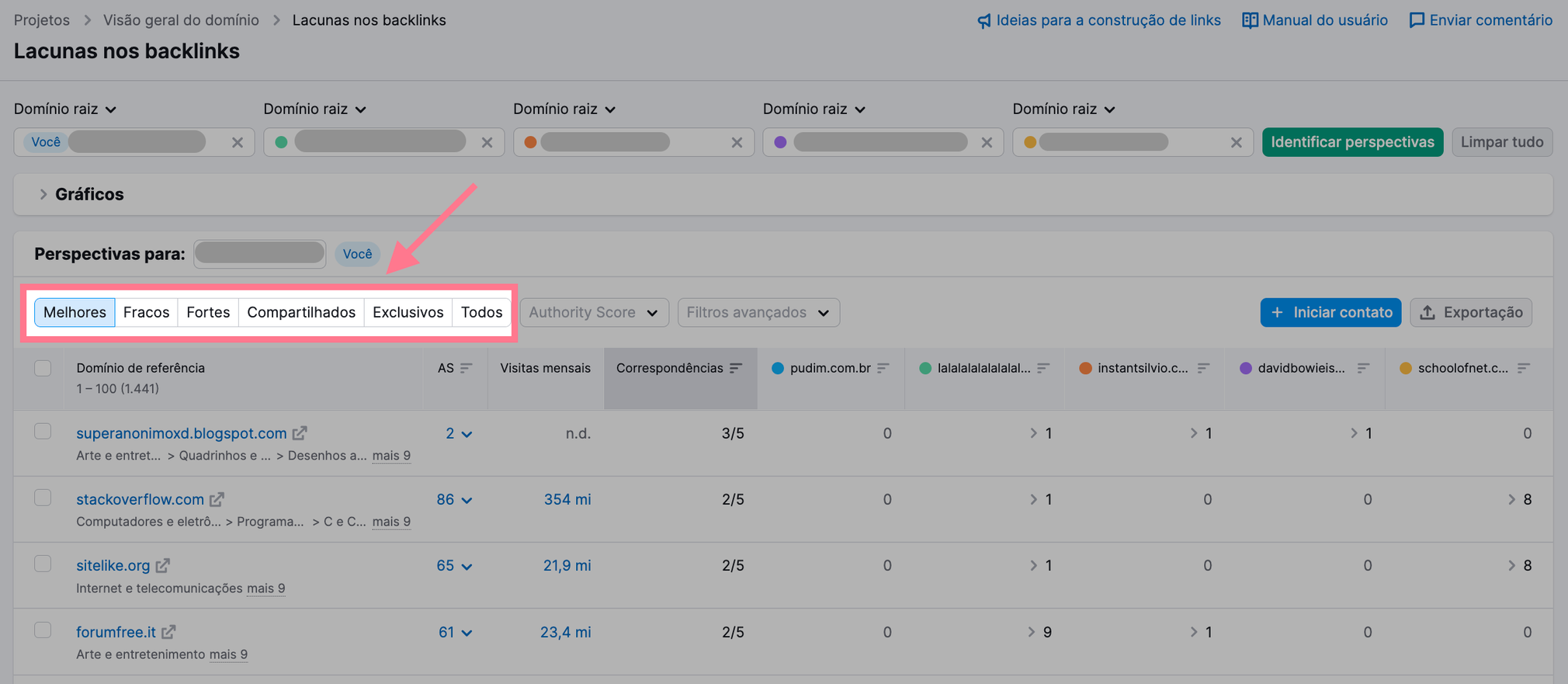Open the Perspectivas para domain selector
Screen dimensions: 1568x684
pyautogui.click(x=259, y=254)
